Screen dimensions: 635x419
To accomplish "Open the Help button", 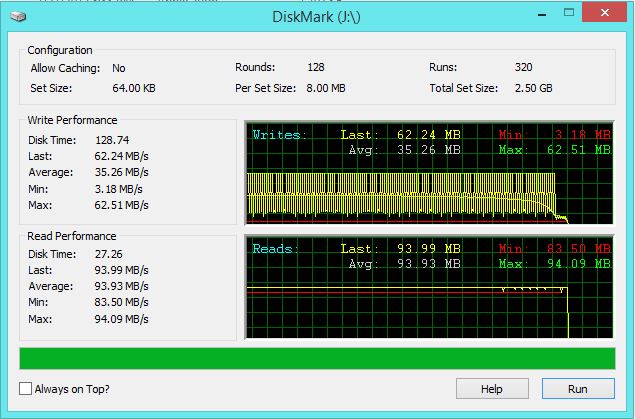I will click(492, 389).
